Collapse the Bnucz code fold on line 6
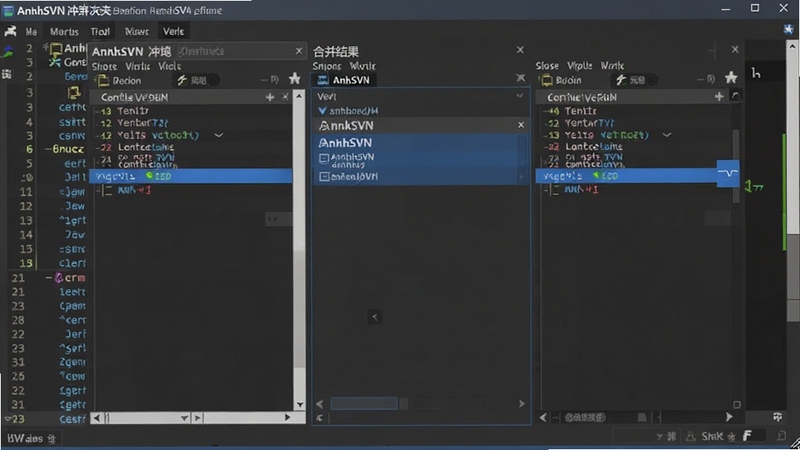Viewport: 800px width, 450px height. 48,149
